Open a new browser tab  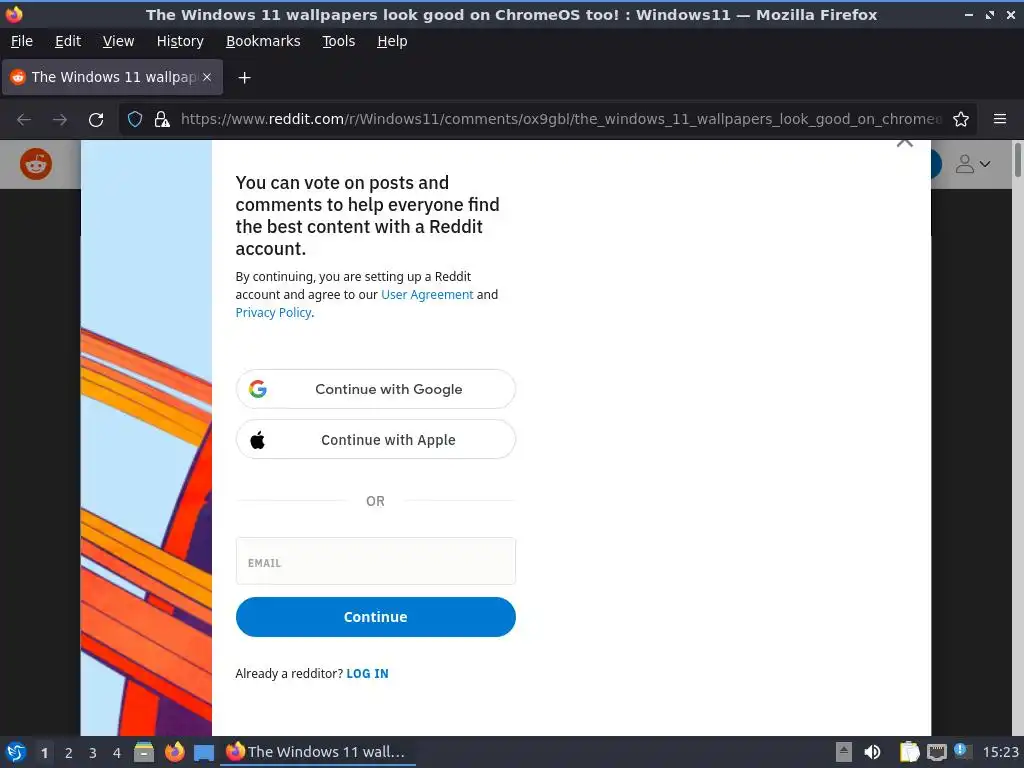[x=244, y=78]
